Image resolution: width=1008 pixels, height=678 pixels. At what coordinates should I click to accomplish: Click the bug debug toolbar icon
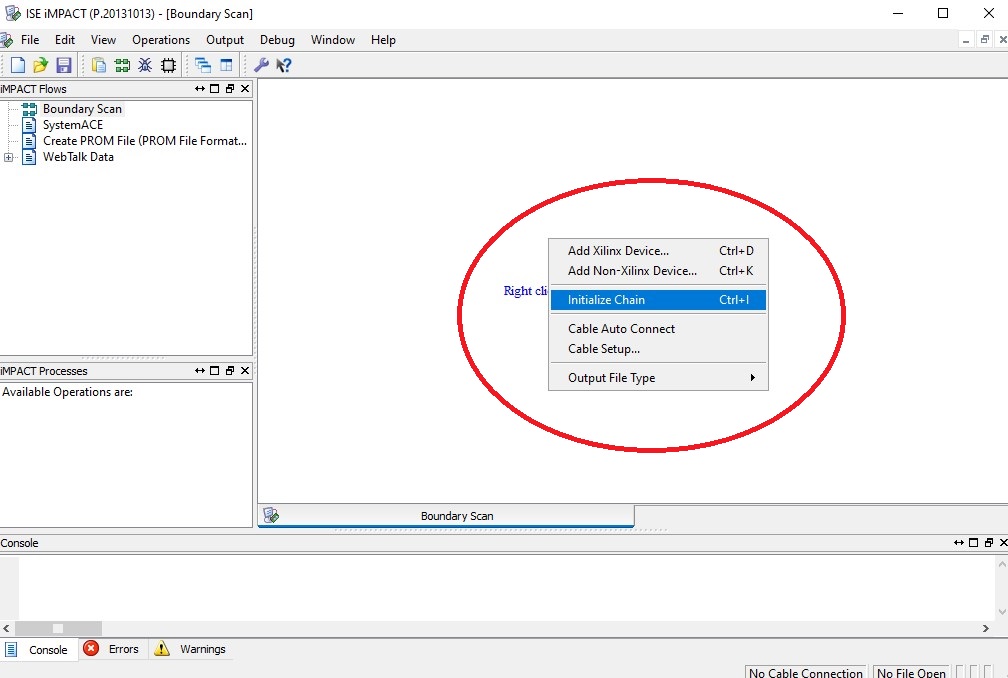click(145, 65)
